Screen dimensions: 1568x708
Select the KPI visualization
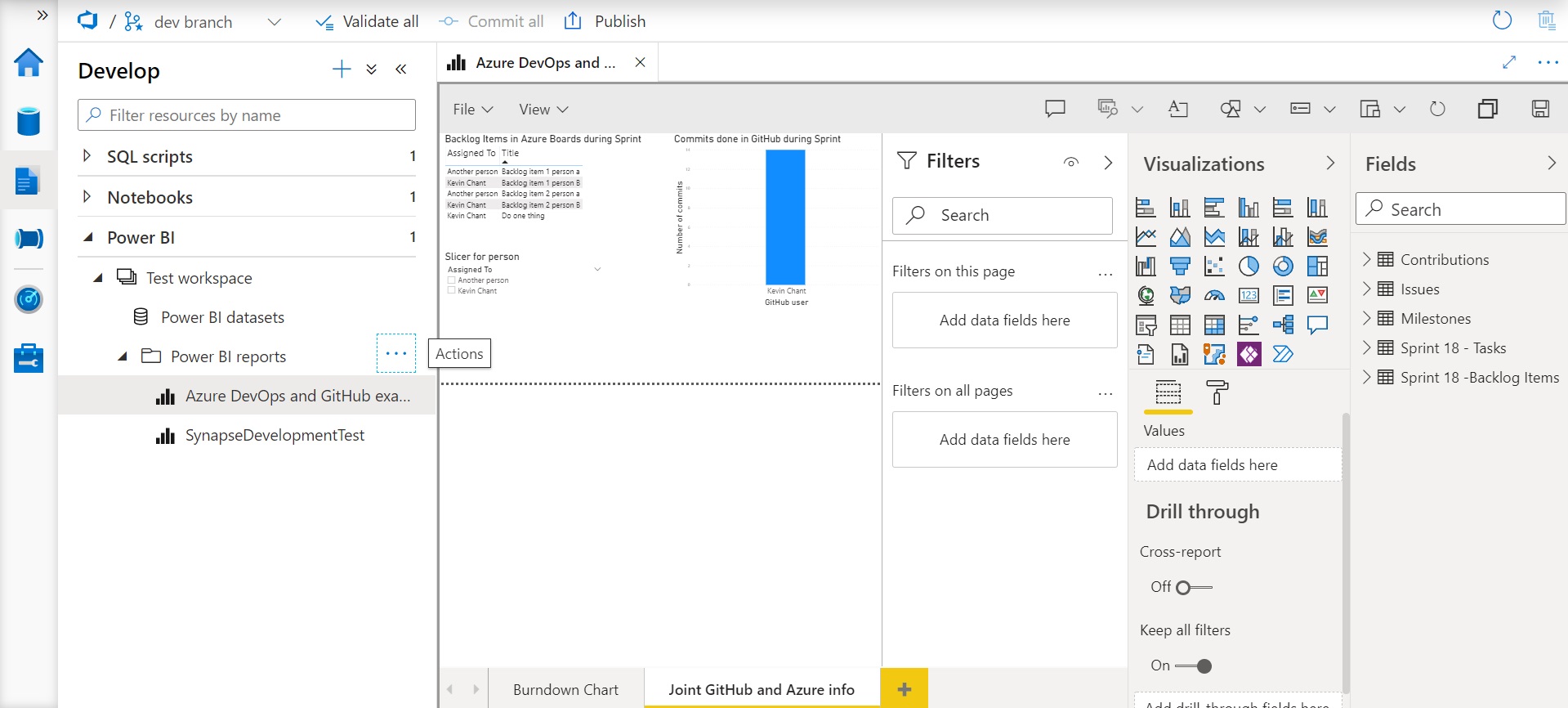click(x=1317, y=295)
